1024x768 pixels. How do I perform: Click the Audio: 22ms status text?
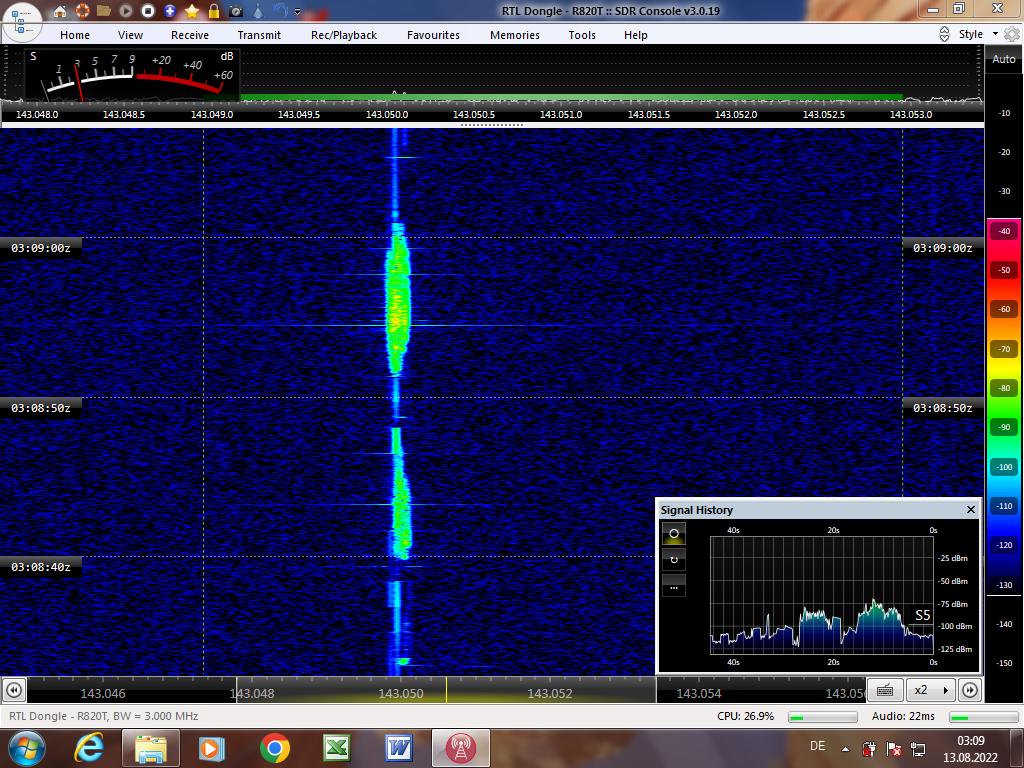tap(903, 716)
